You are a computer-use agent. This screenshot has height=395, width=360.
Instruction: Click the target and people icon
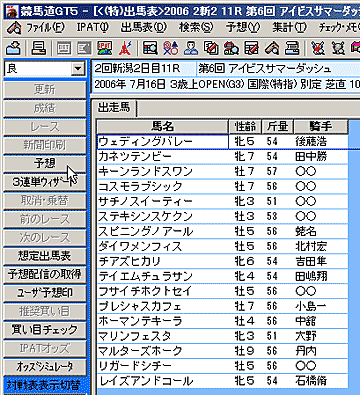point(171,48)
